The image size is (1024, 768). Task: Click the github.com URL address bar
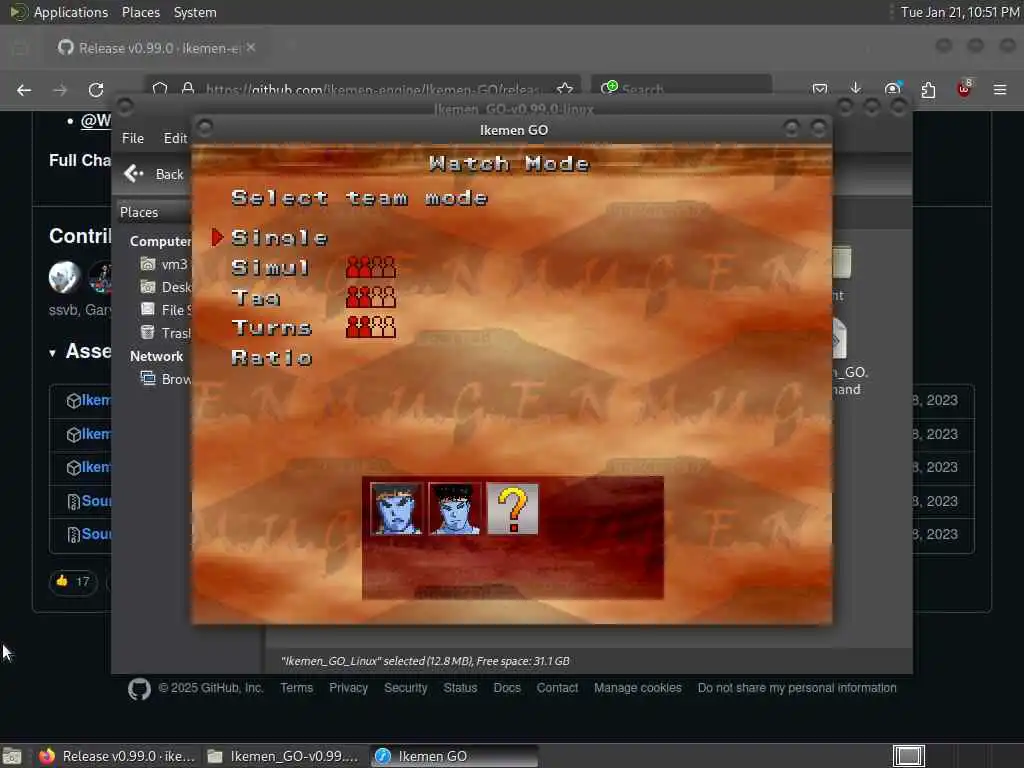coord(362,89)
